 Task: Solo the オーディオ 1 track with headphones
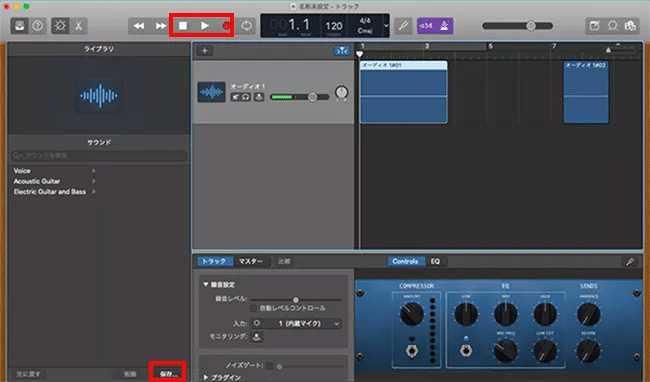point(246,97)
